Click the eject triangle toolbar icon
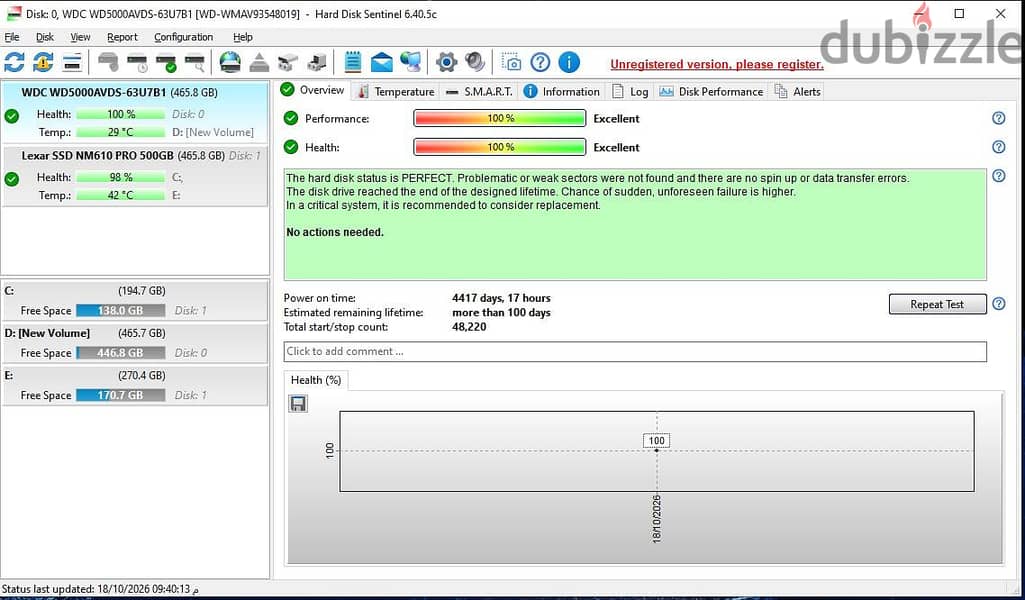 click(260, 63)
